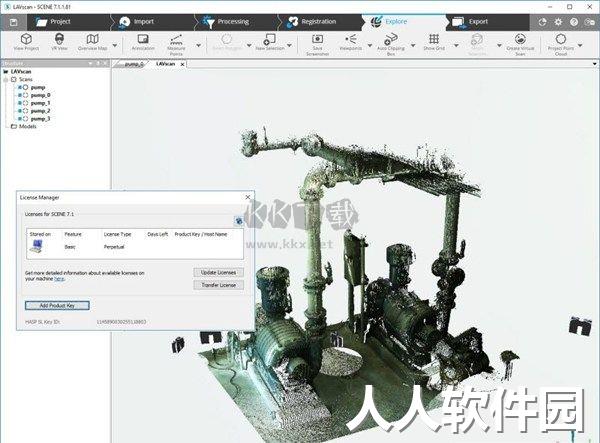Open the Overview Map tool
Viewport: 600px width, 443px height.
[x=93, y=42]
